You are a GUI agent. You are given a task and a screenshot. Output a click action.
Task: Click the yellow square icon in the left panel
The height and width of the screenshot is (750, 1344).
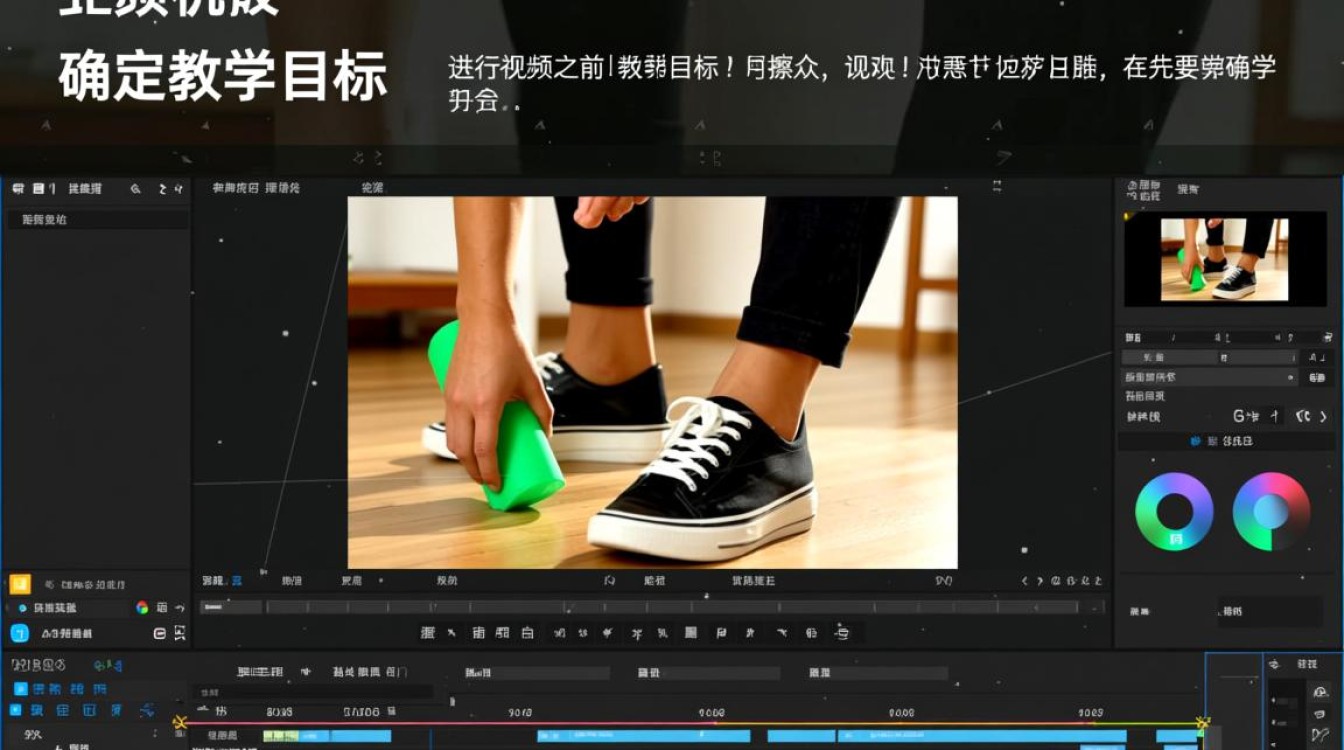click(20, 584)
